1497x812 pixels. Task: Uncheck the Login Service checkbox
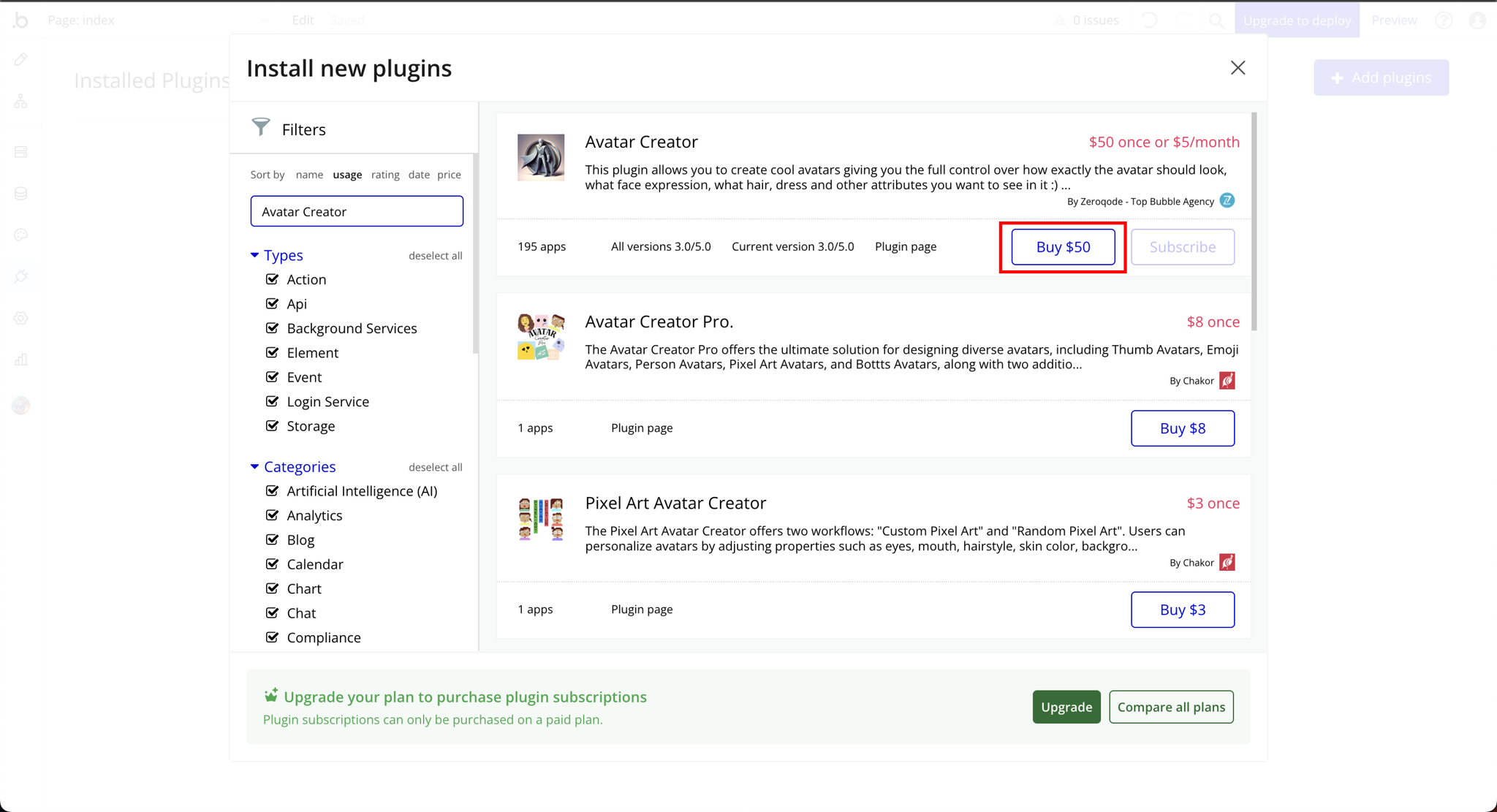coord(273,401)
